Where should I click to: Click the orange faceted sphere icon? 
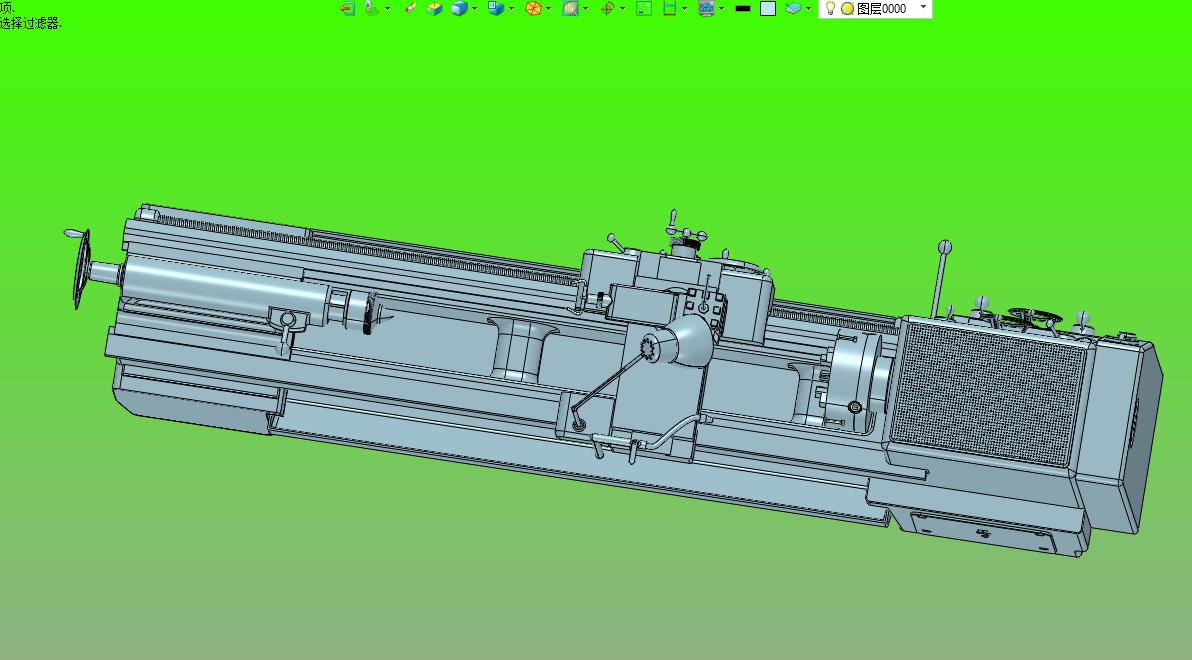(x=533, y=8)
